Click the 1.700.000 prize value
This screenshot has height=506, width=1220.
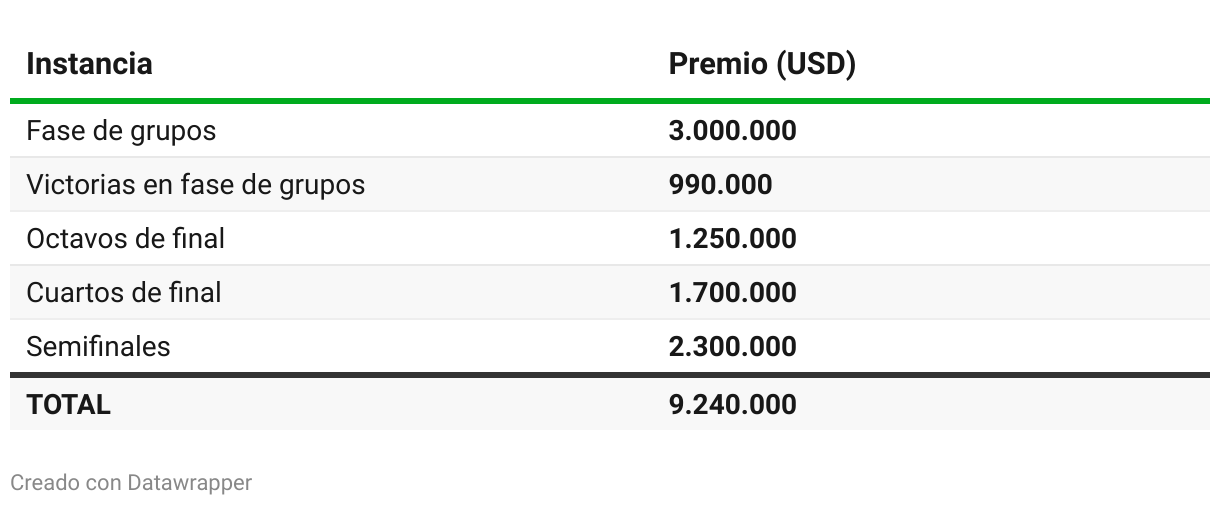coord(732,293)
